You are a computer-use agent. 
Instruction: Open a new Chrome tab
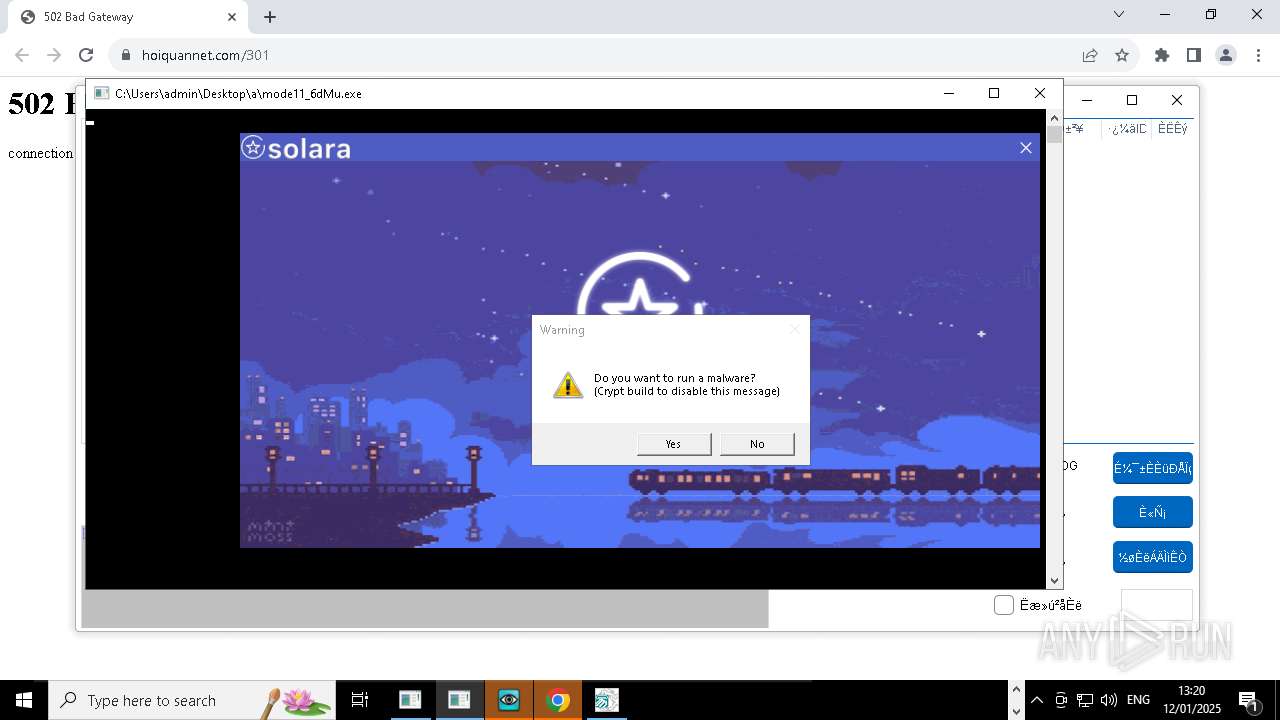point(270,17)
